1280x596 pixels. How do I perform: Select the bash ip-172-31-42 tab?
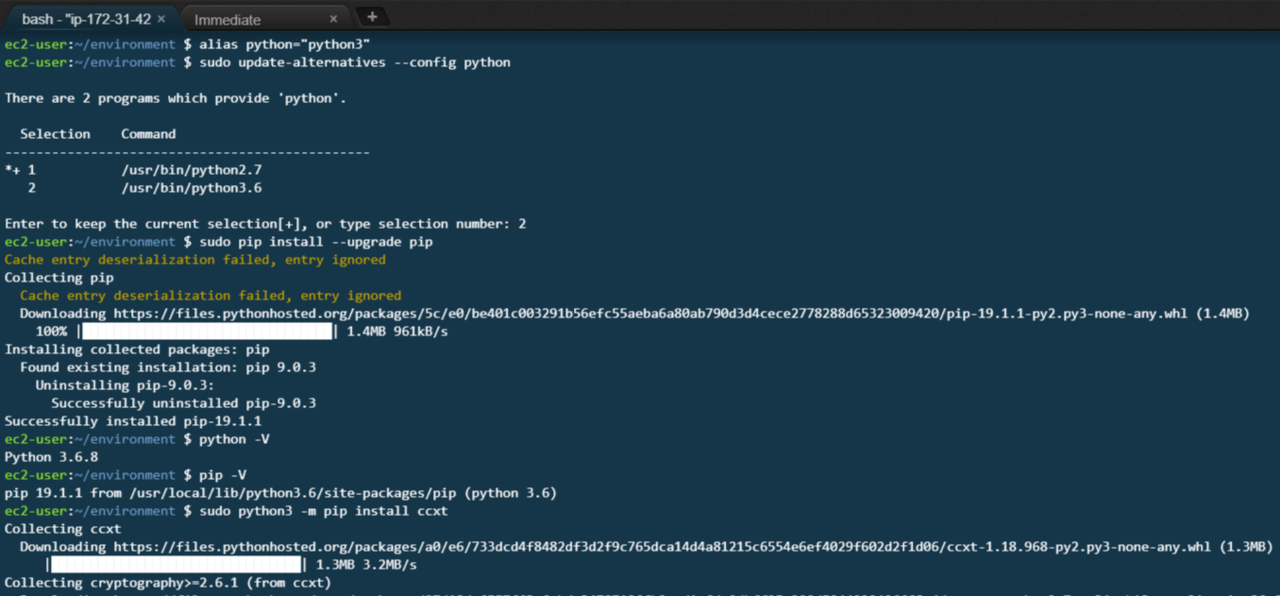point(85,19)
